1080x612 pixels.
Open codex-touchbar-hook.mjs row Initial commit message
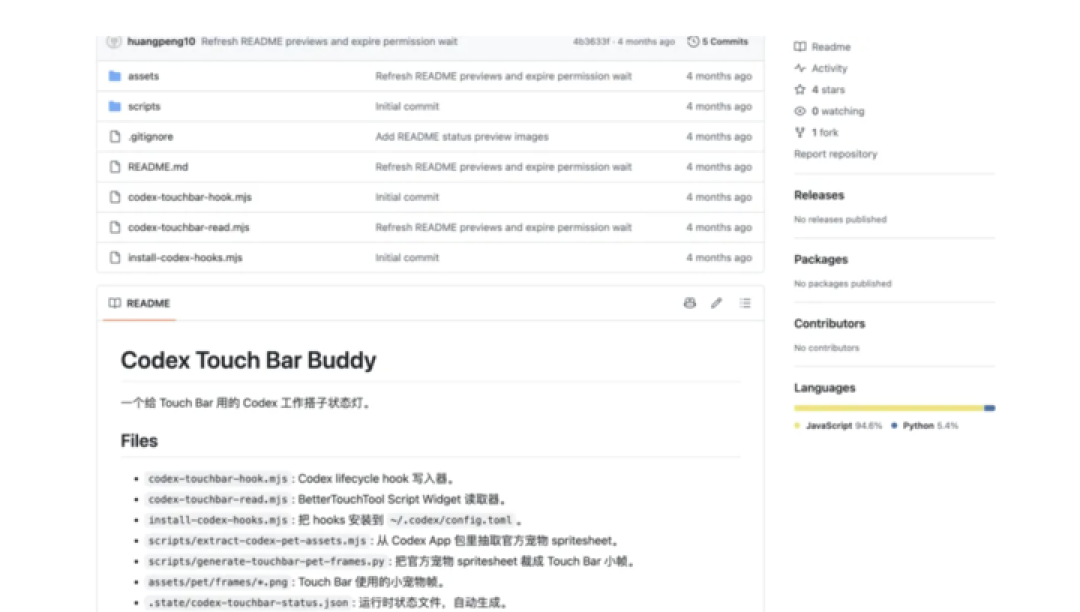(x=407, y=197)
